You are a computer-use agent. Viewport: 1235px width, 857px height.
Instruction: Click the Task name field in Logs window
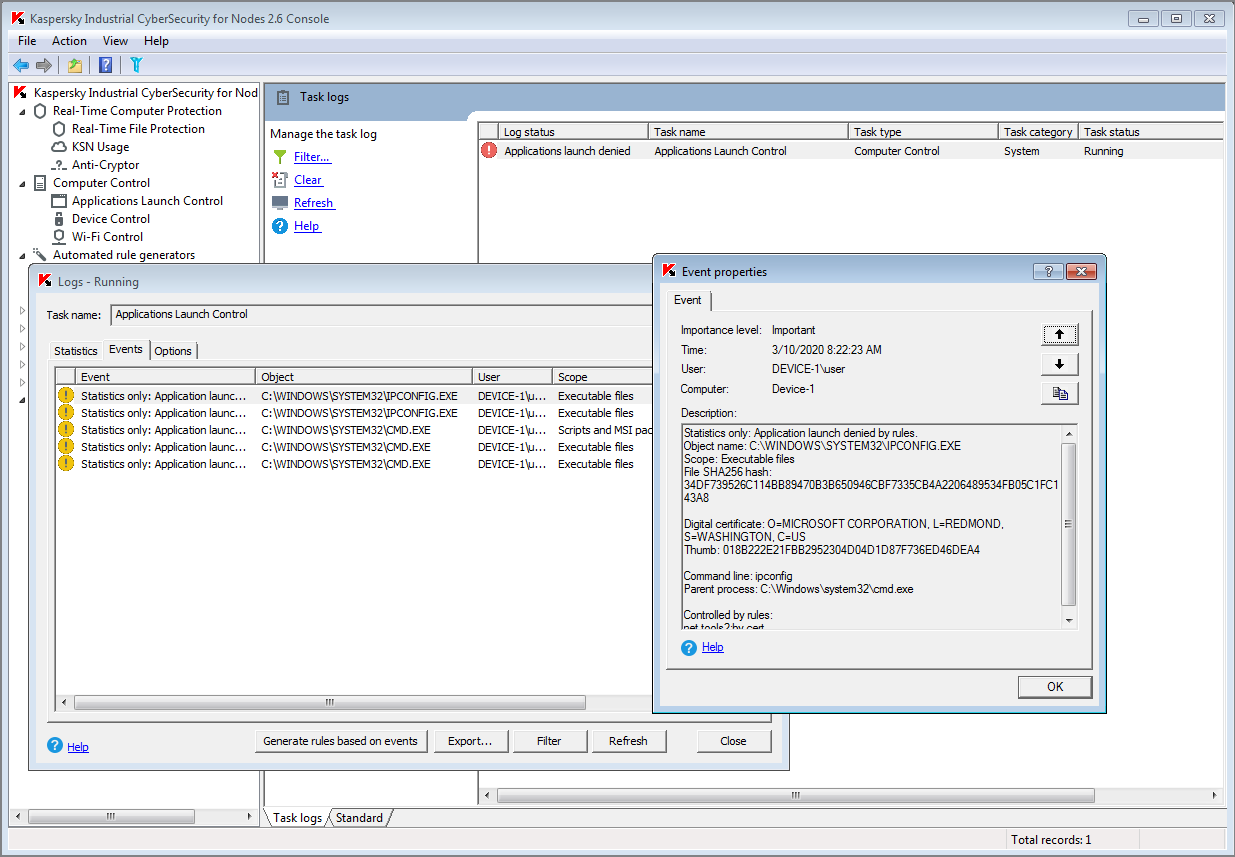[x=380, y=315]
